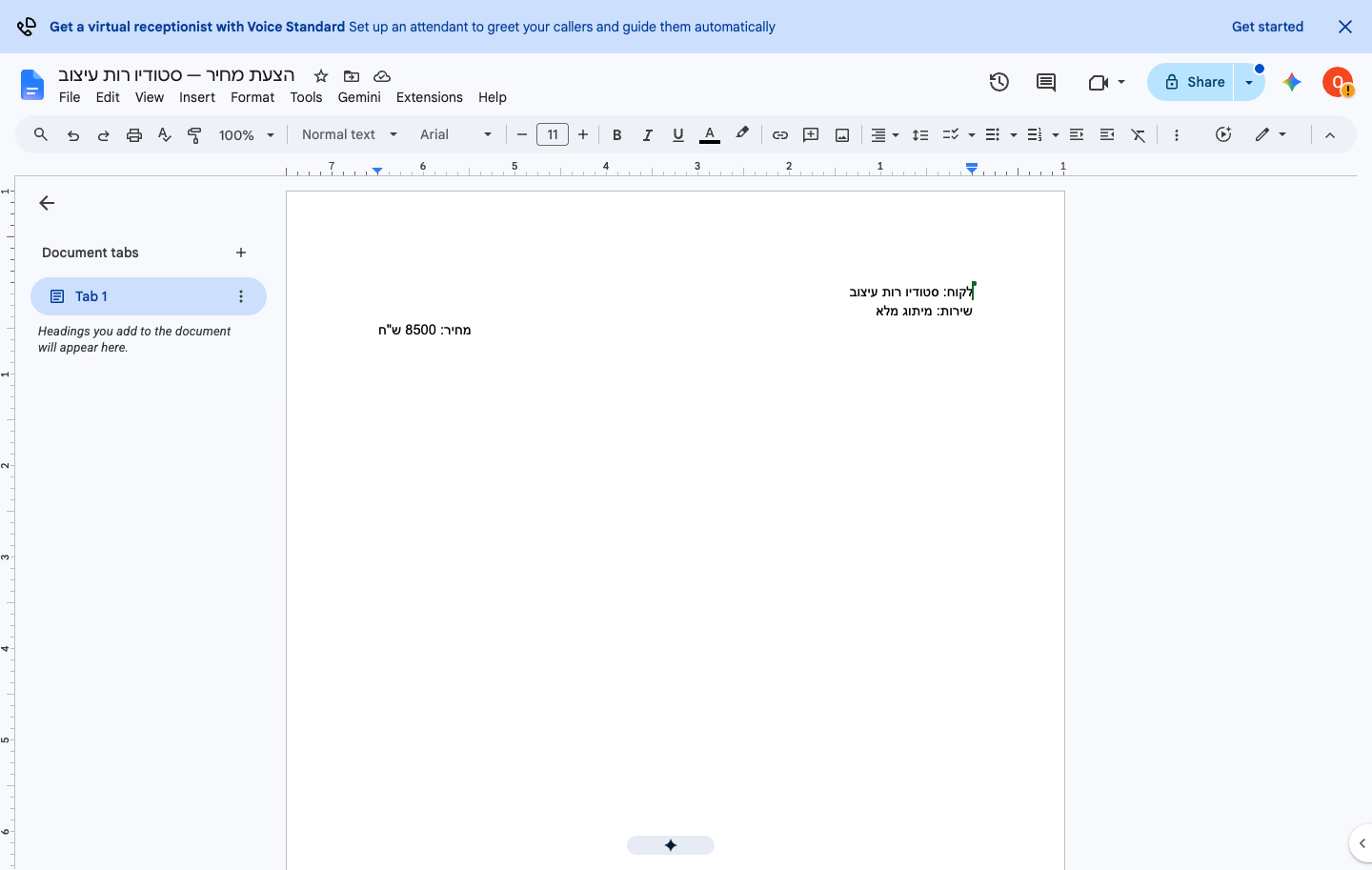Add a comment from the toolbar
The width and height of the screenshot is (1372, 870).
click(x=811, y=135)
